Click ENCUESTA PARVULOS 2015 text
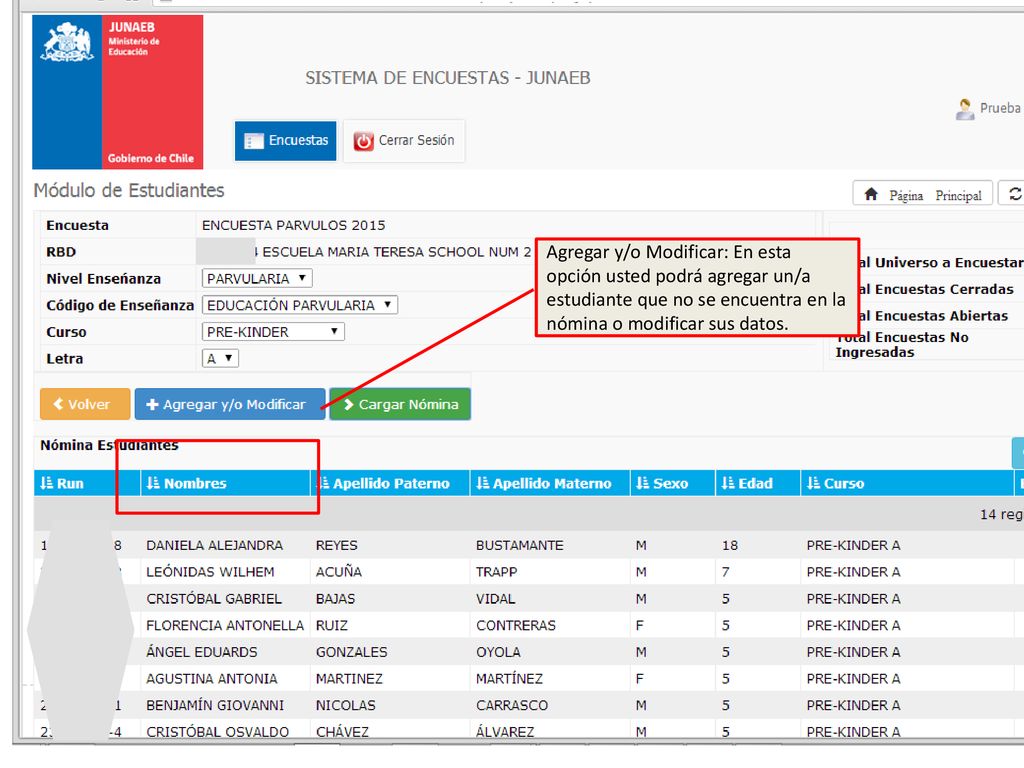 click(293, 225)
